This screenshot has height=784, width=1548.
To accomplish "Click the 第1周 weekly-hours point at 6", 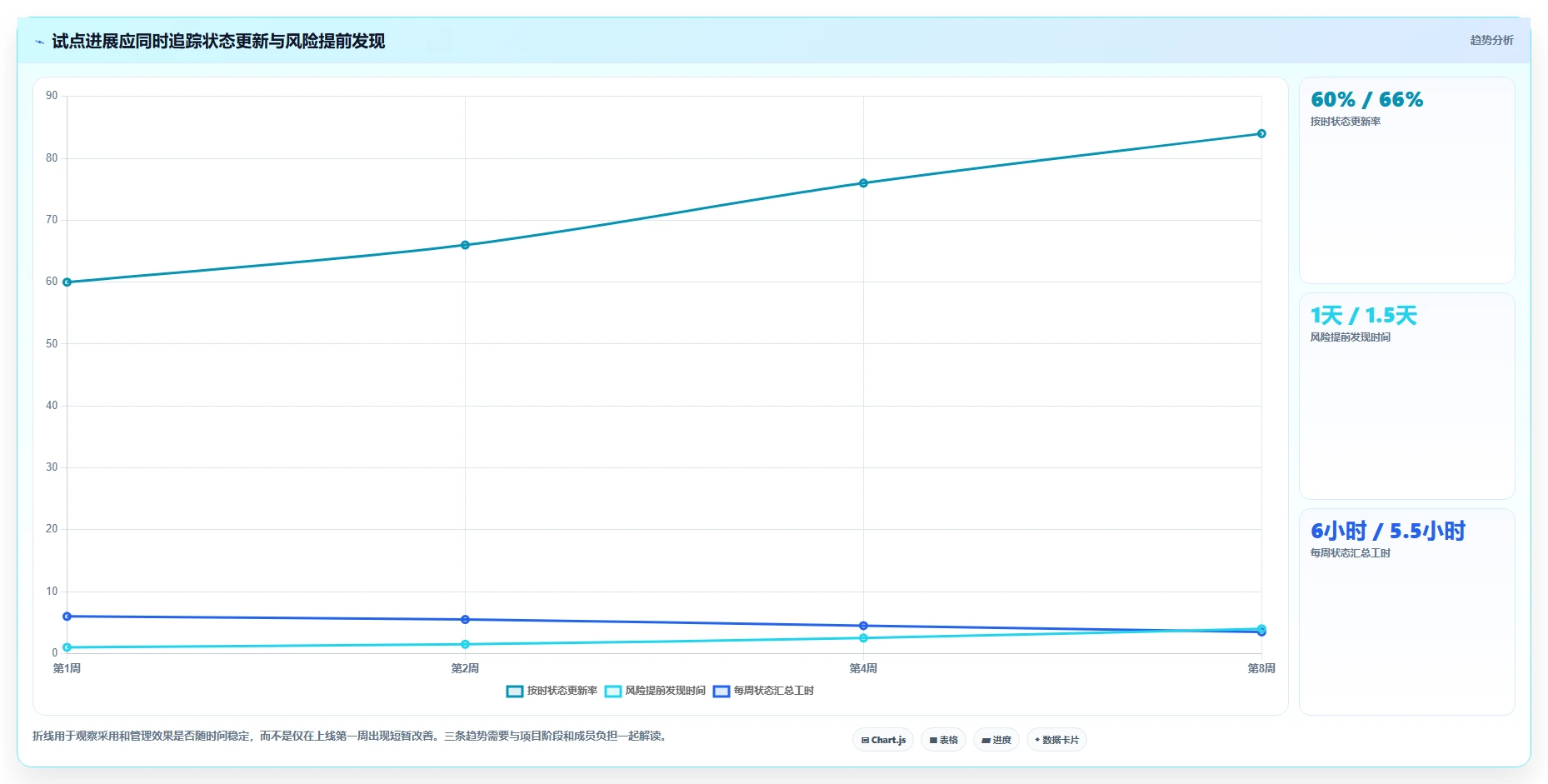I will point(67,617).
